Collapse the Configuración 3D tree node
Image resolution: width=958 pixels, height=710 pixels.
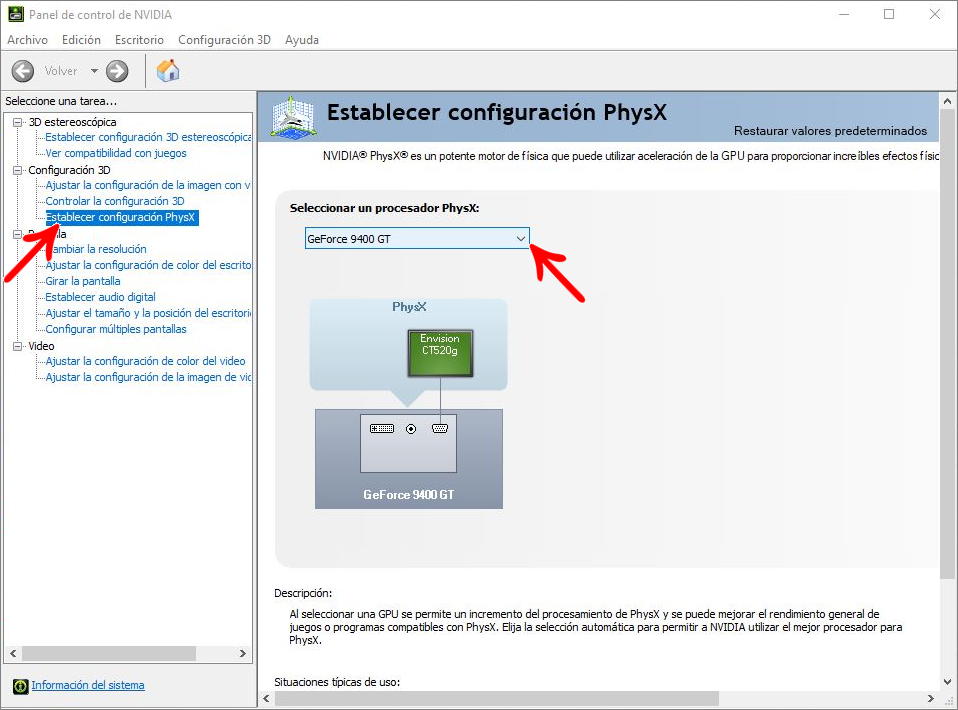(18, 170)
